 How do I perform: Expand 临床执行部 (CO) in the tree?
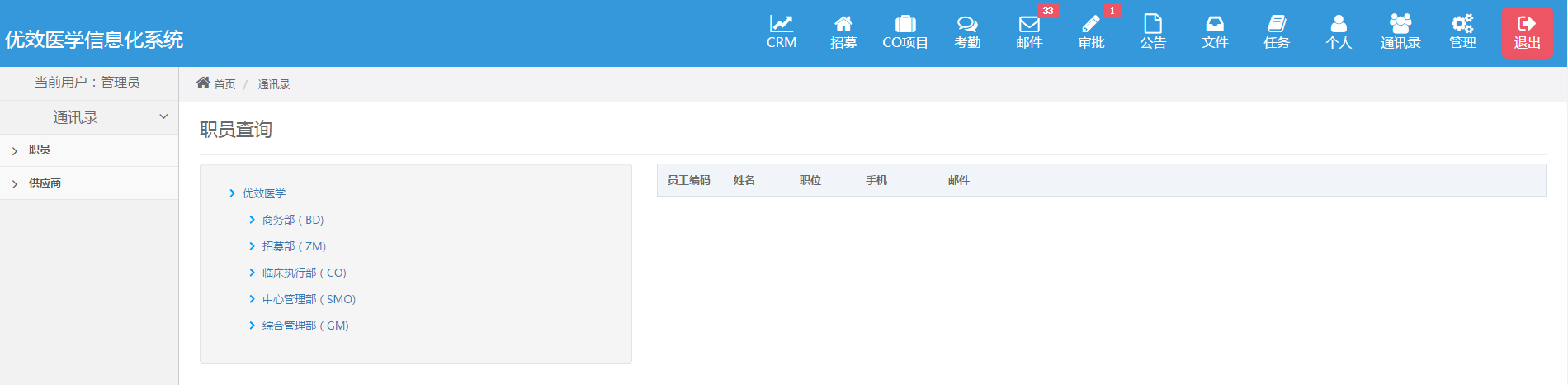click(x=253, y=273)
